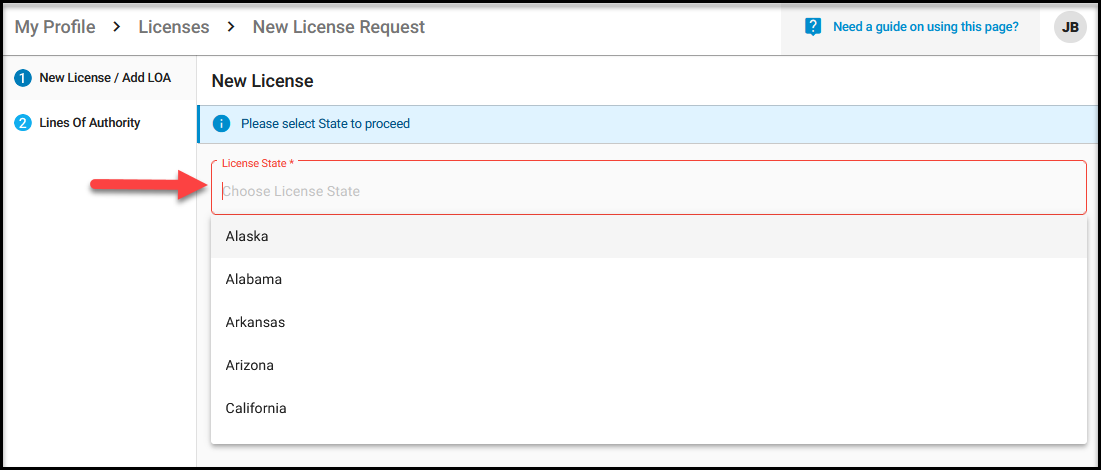Choose California as license state
This screenshot has width=1101, height=470.
pos(649,408)
